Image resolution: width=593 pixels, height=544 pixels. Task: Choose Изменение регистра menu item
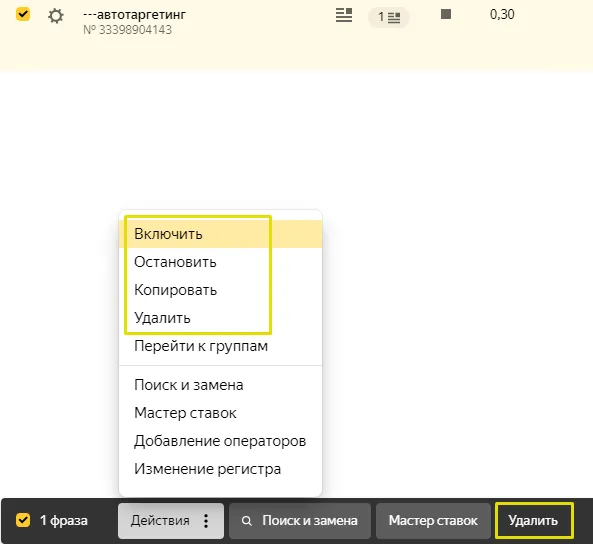click(220, 469)
